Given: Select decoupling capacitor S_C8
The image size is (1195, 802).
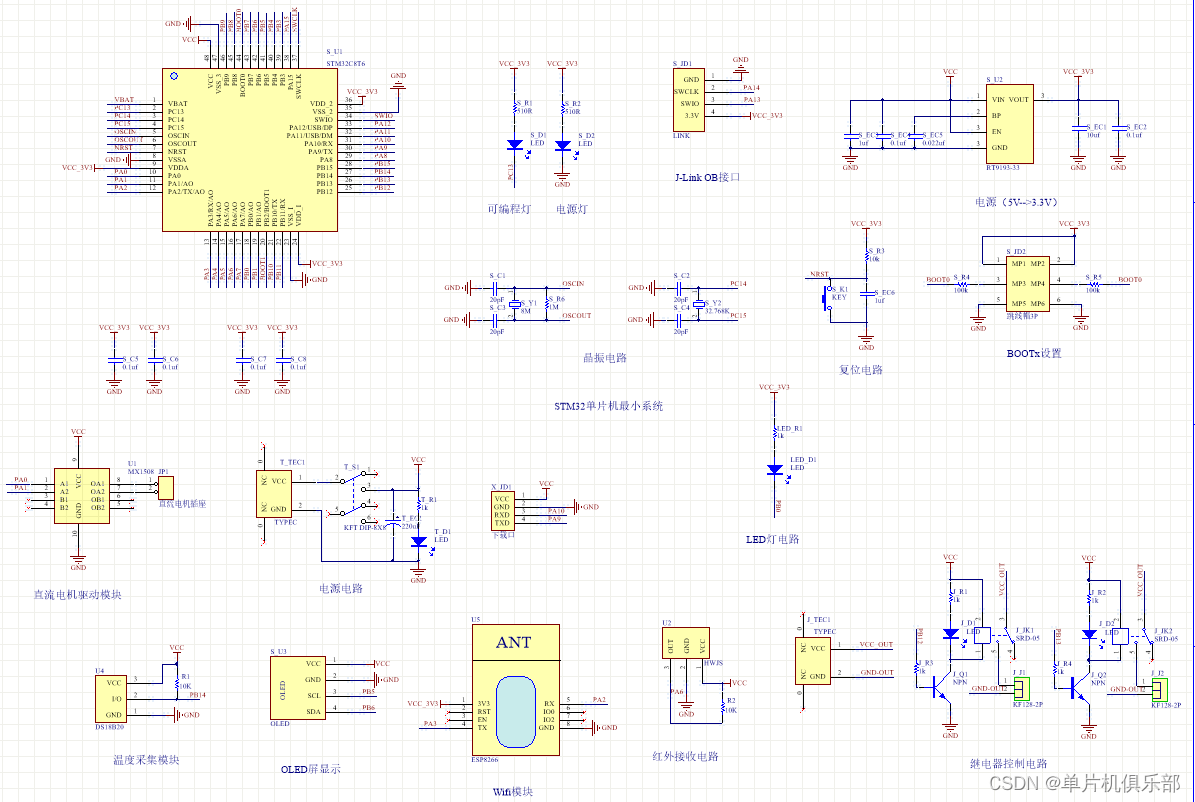Looking at the screenshot, I should pyautogui.click(x=283, y=360).
